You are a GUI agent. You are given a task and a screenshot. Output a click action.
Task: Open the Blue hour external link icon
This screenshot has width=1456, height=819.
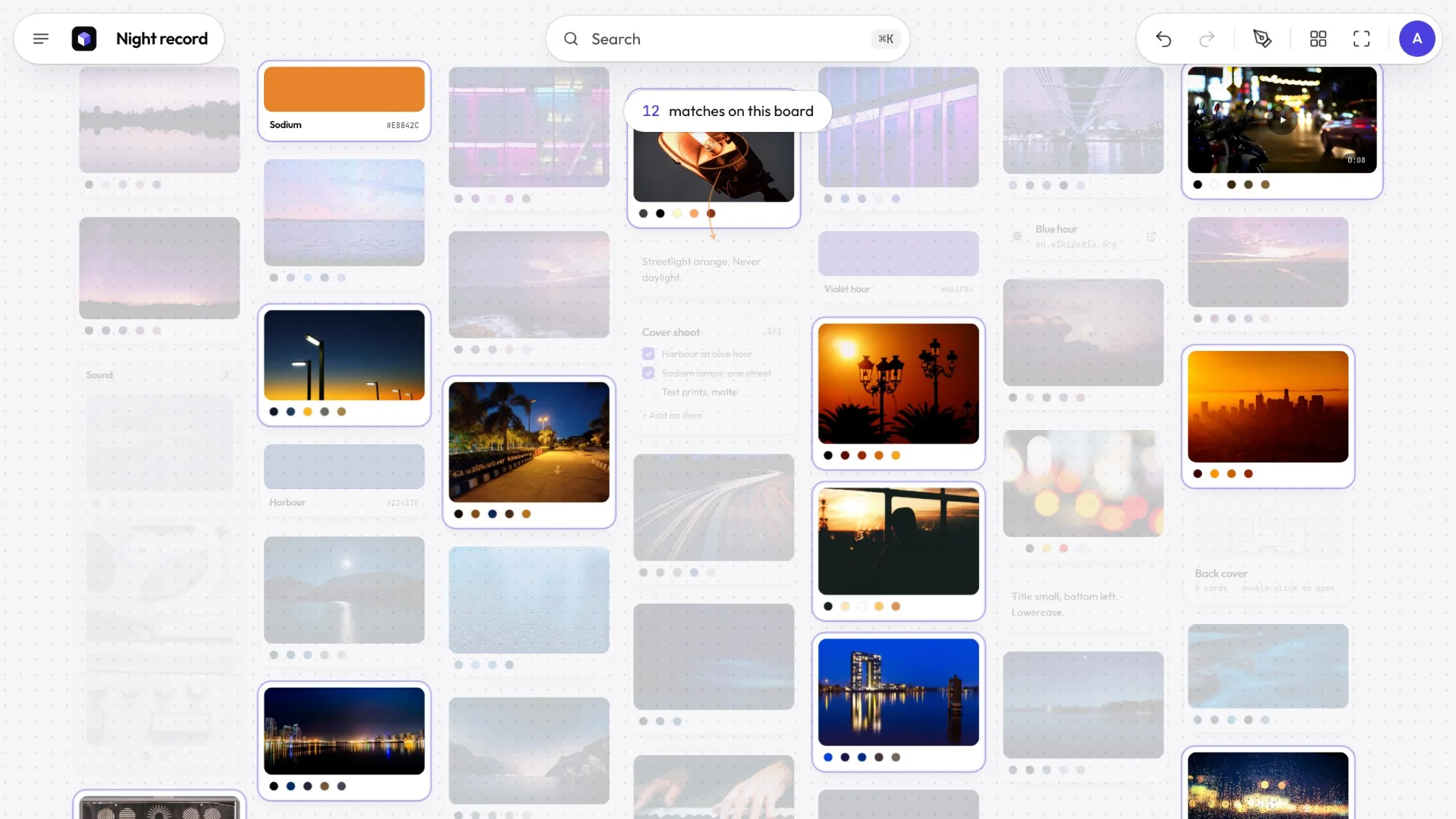(x=1151, y=237)
